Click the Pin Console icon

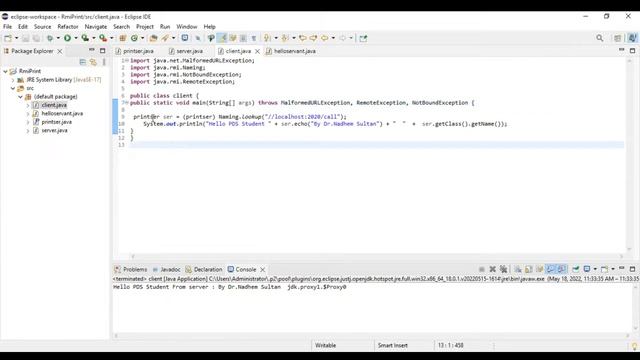pos(576,269)
